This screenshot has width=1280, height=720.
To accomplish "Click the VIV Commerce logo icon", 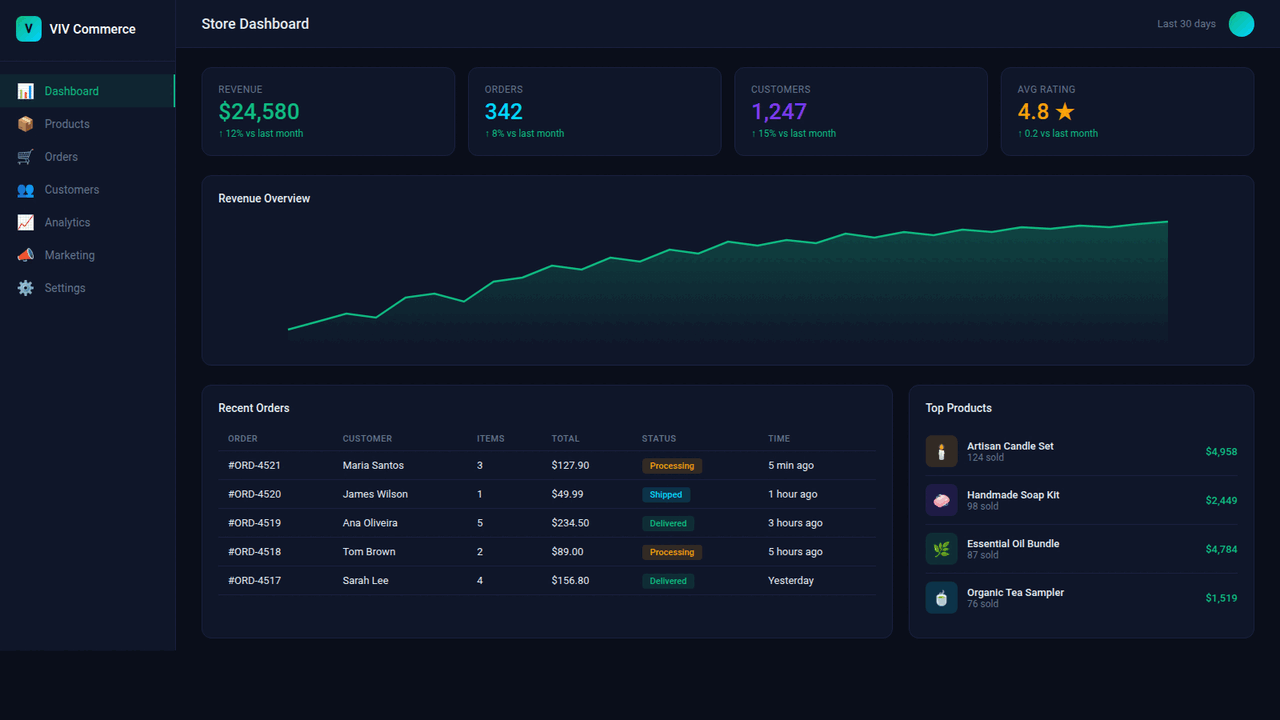I will 29,29.
